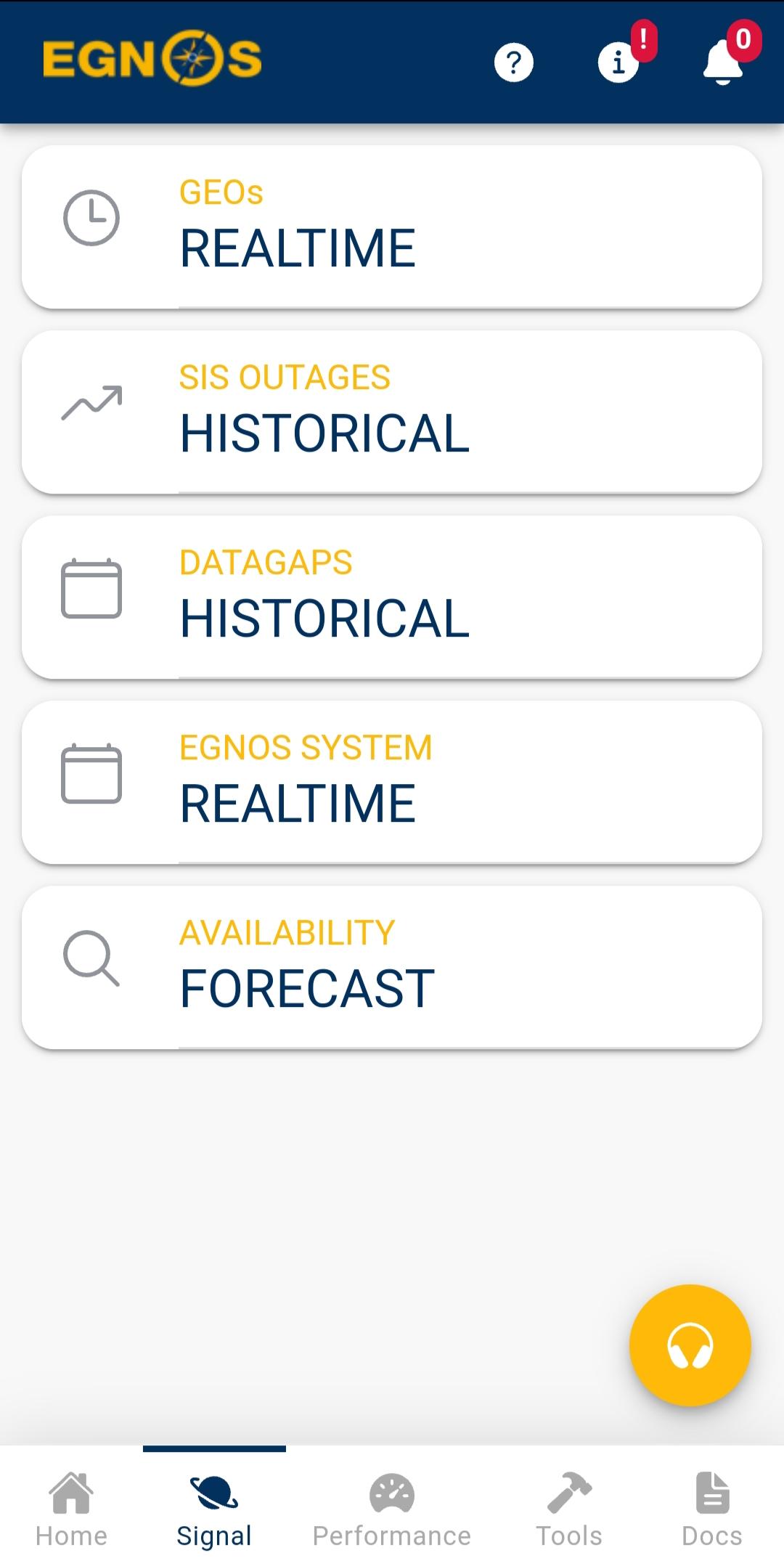Switch to the Home tab

click(71, 1509)
